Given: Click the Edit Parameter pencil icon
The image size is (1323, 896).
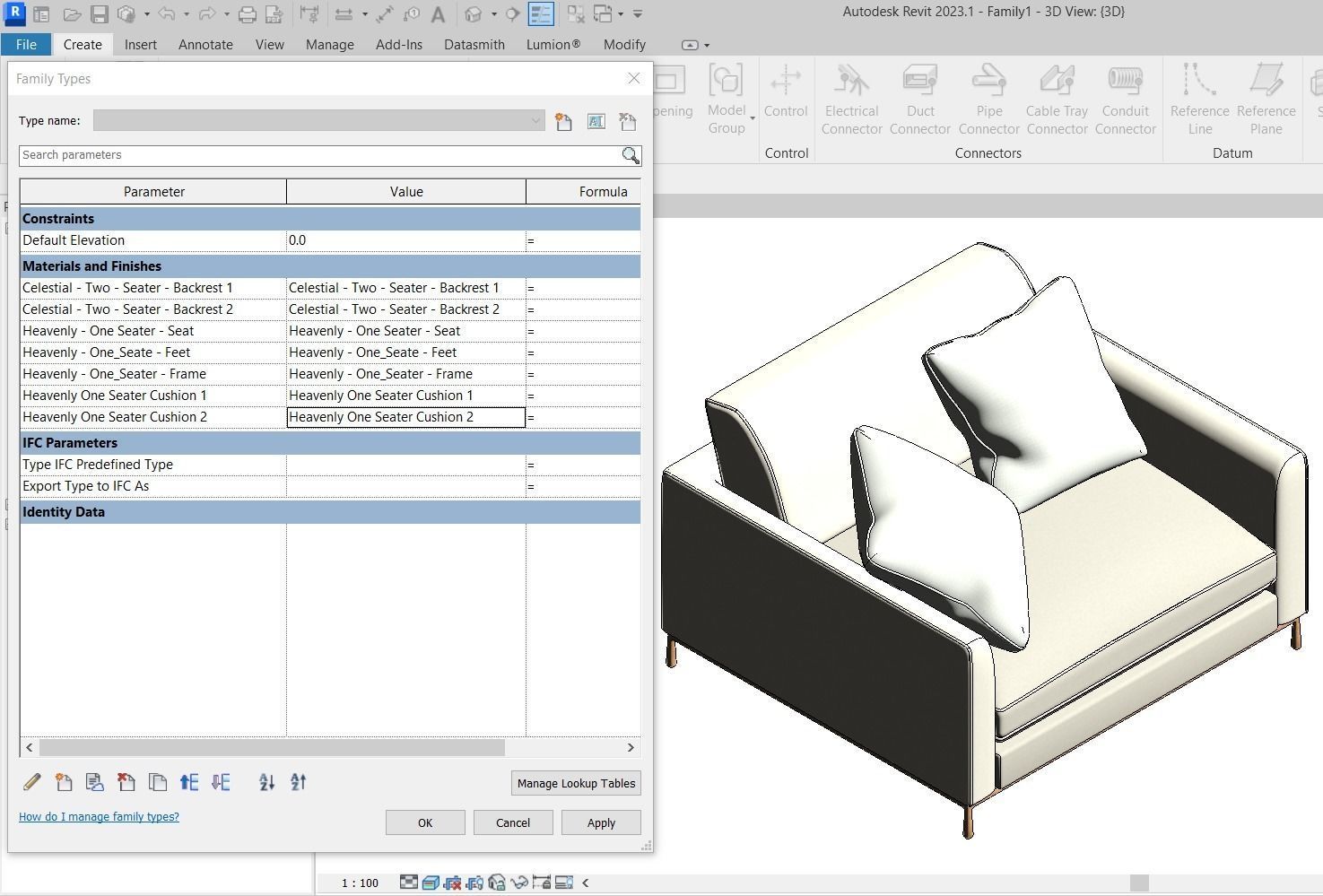Looking at the screenshot, I should (32, 782).
